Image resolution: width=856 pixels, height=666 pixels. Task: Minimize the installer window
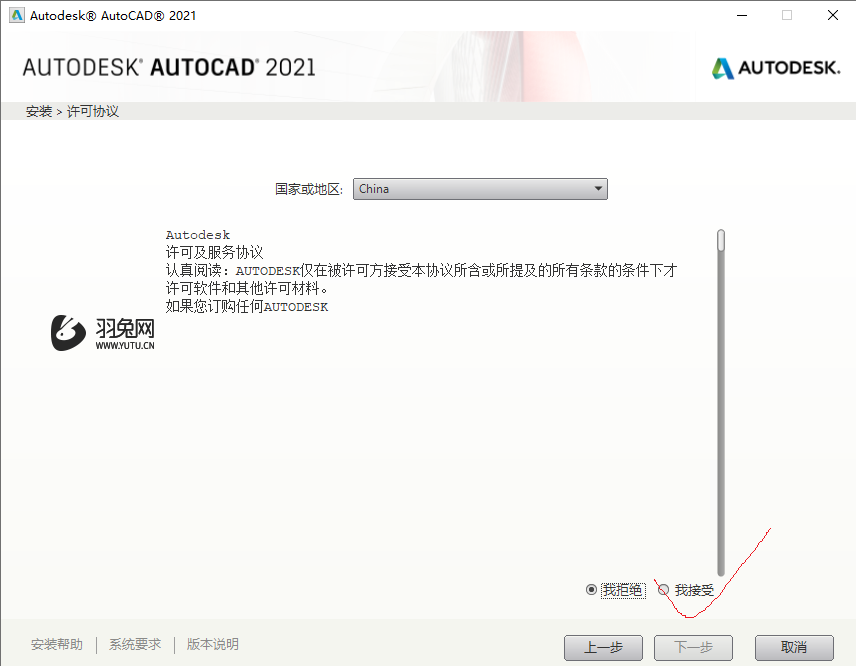[741, 15]
